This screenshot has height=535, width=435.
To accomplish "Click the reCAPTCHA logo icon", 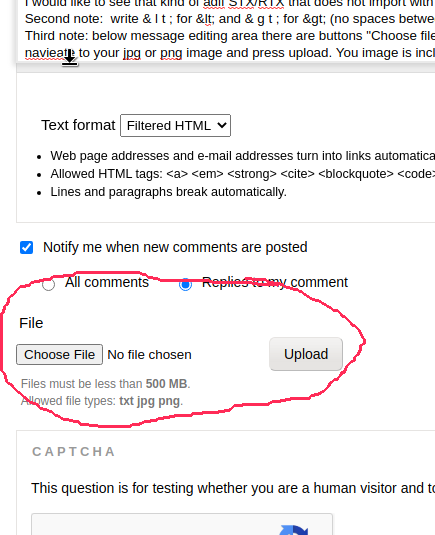I will [293, 530].
